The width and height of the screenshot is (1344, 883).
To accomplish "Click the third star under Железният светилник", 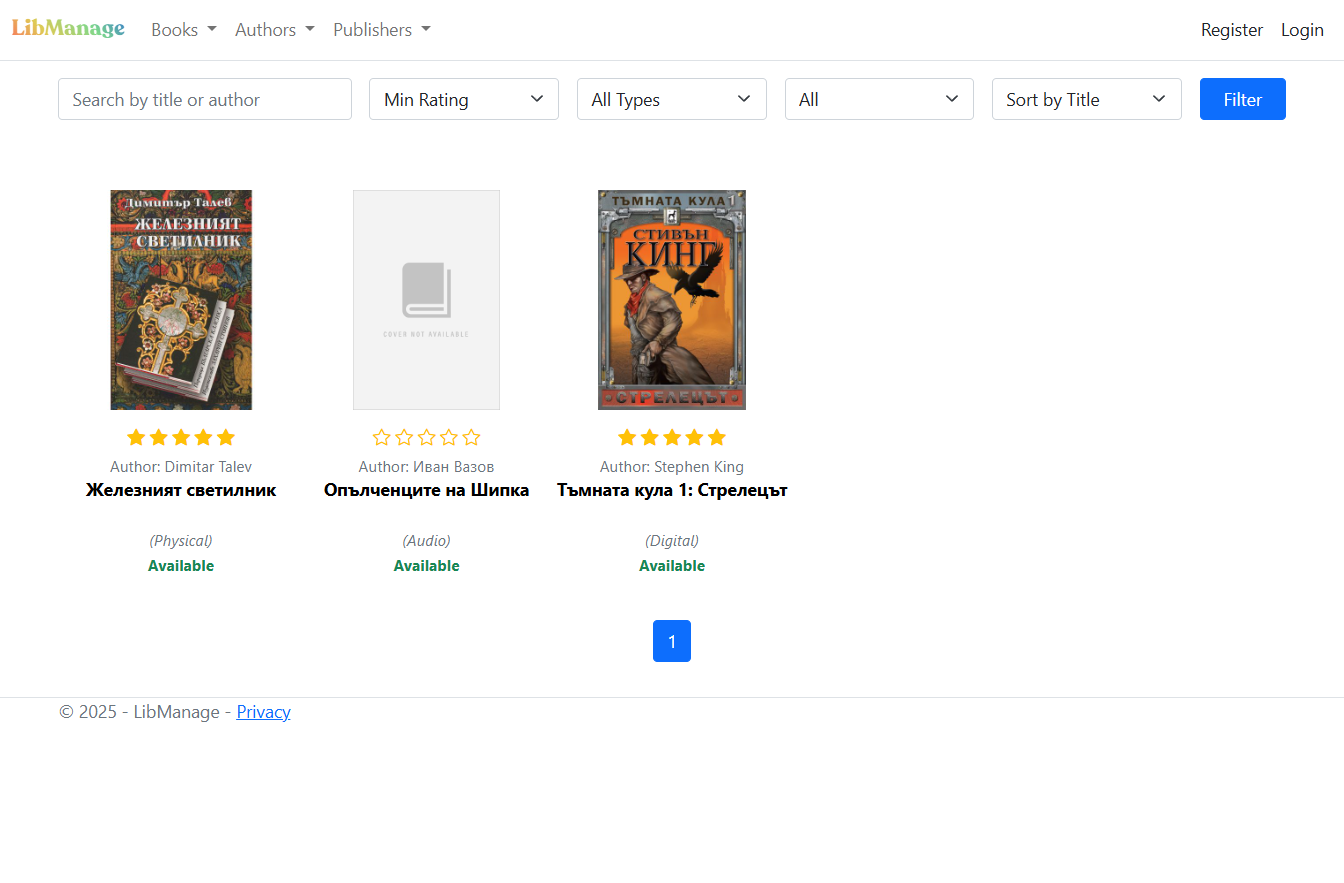I will (181, 437).
